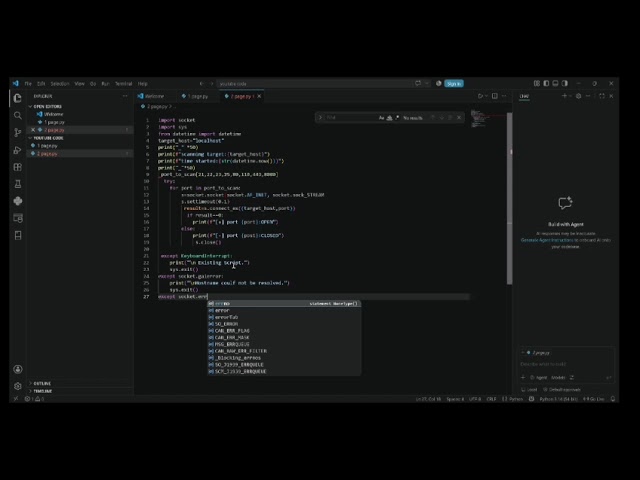
Task: Click the new chat plus icon
Action: point(564,96)
